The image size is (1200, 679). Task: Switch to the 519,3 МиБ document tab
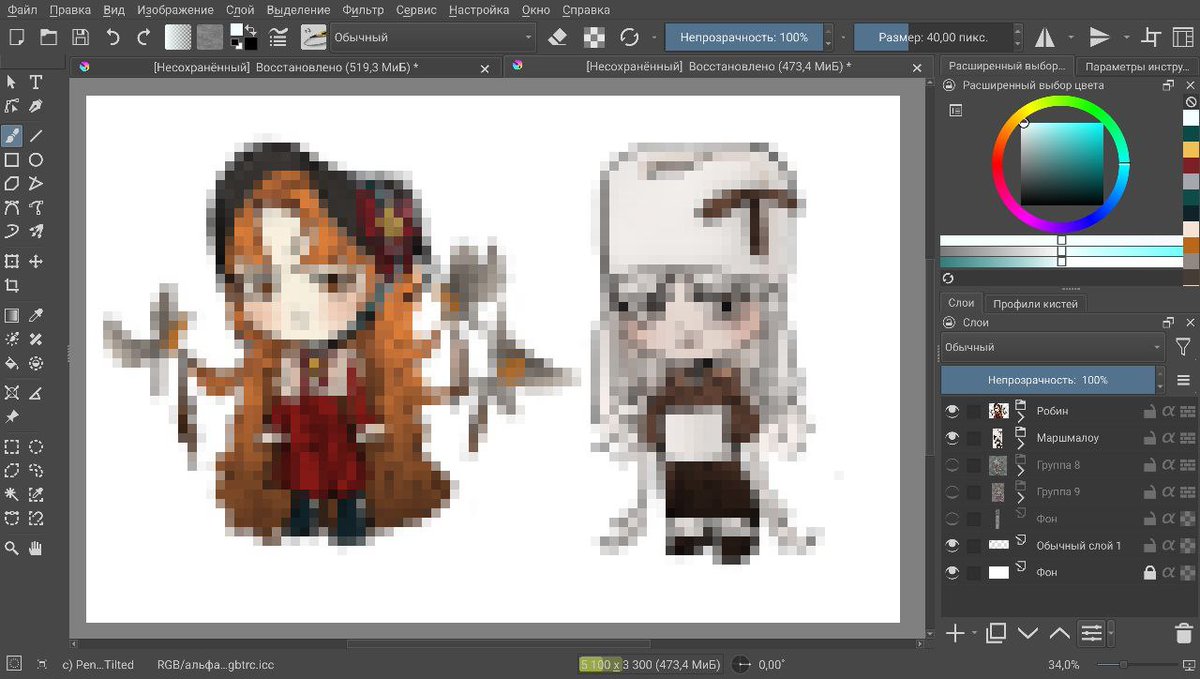285,67
